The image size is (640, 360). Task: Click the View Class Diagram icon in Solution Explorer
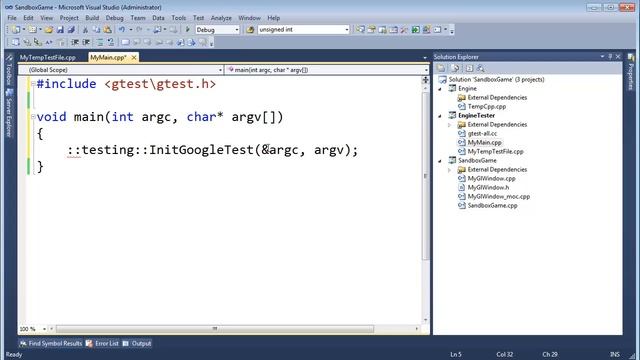[x=480, y=69]
